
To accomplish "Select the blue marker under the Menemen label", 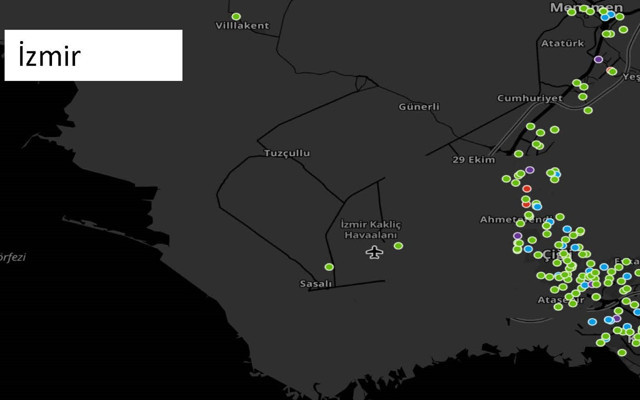I will pyautogui.click(x=606, y=17).
